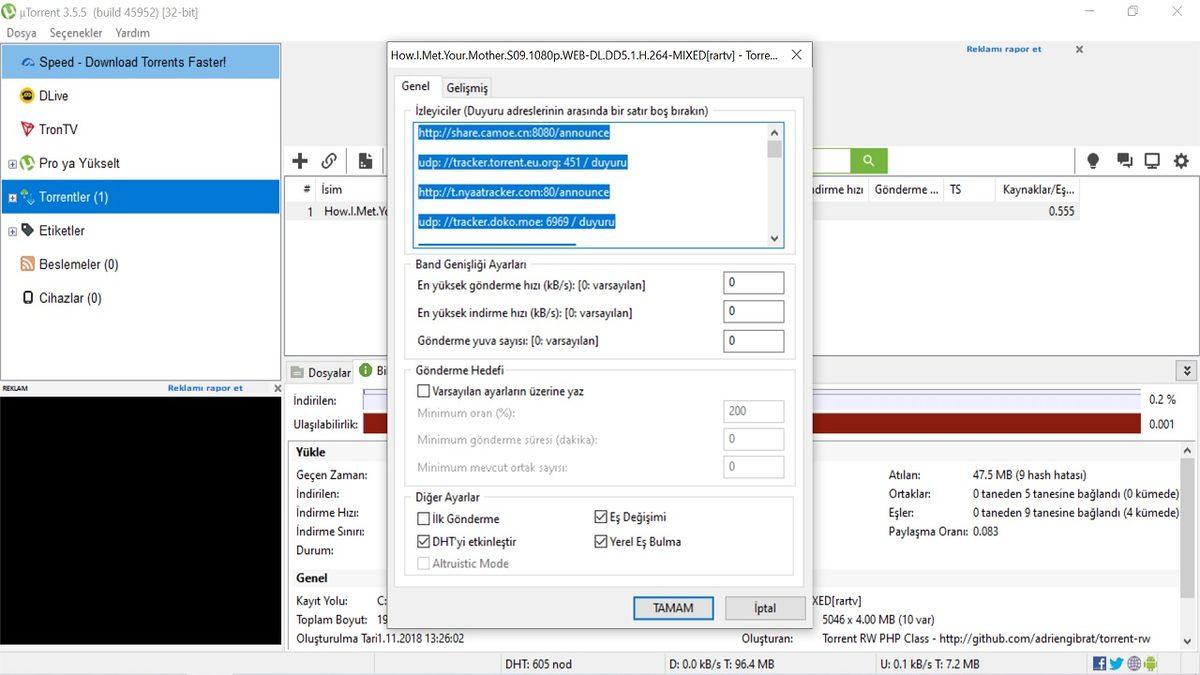Click the Twitter icon in the status bar
1200x675 pixels.
1117,662
